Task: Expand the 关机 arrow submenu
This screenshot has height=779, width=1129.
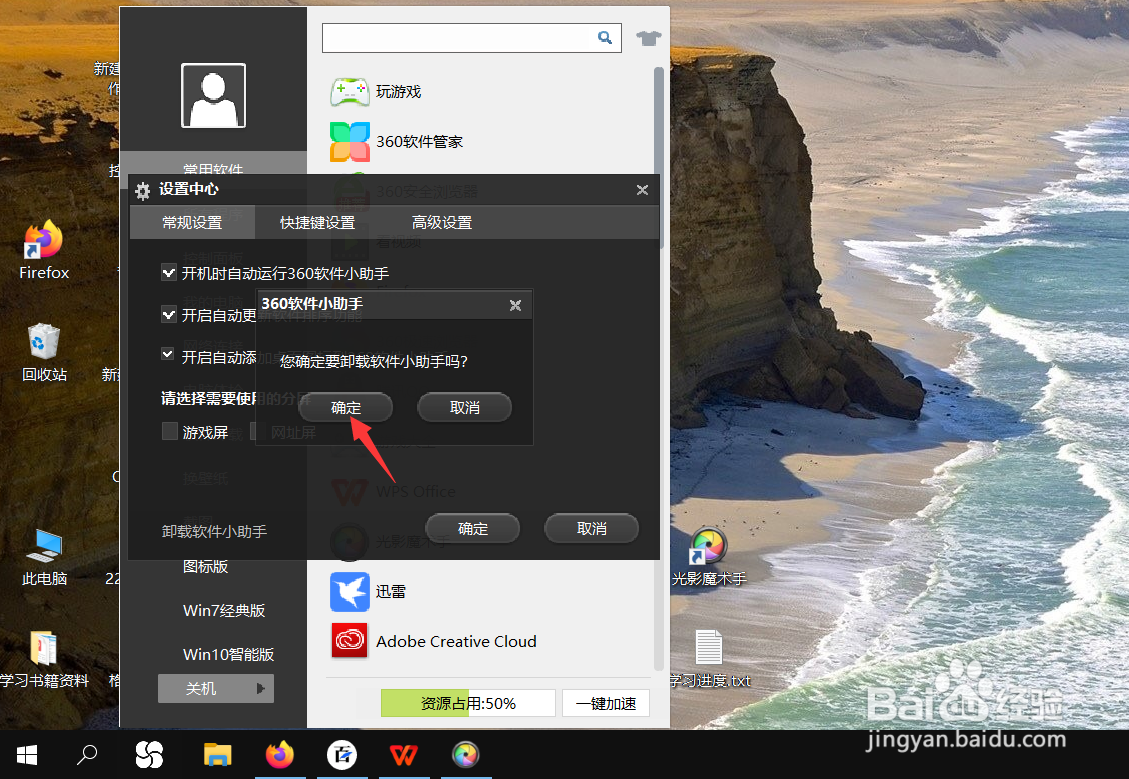Action: [261, 688]
